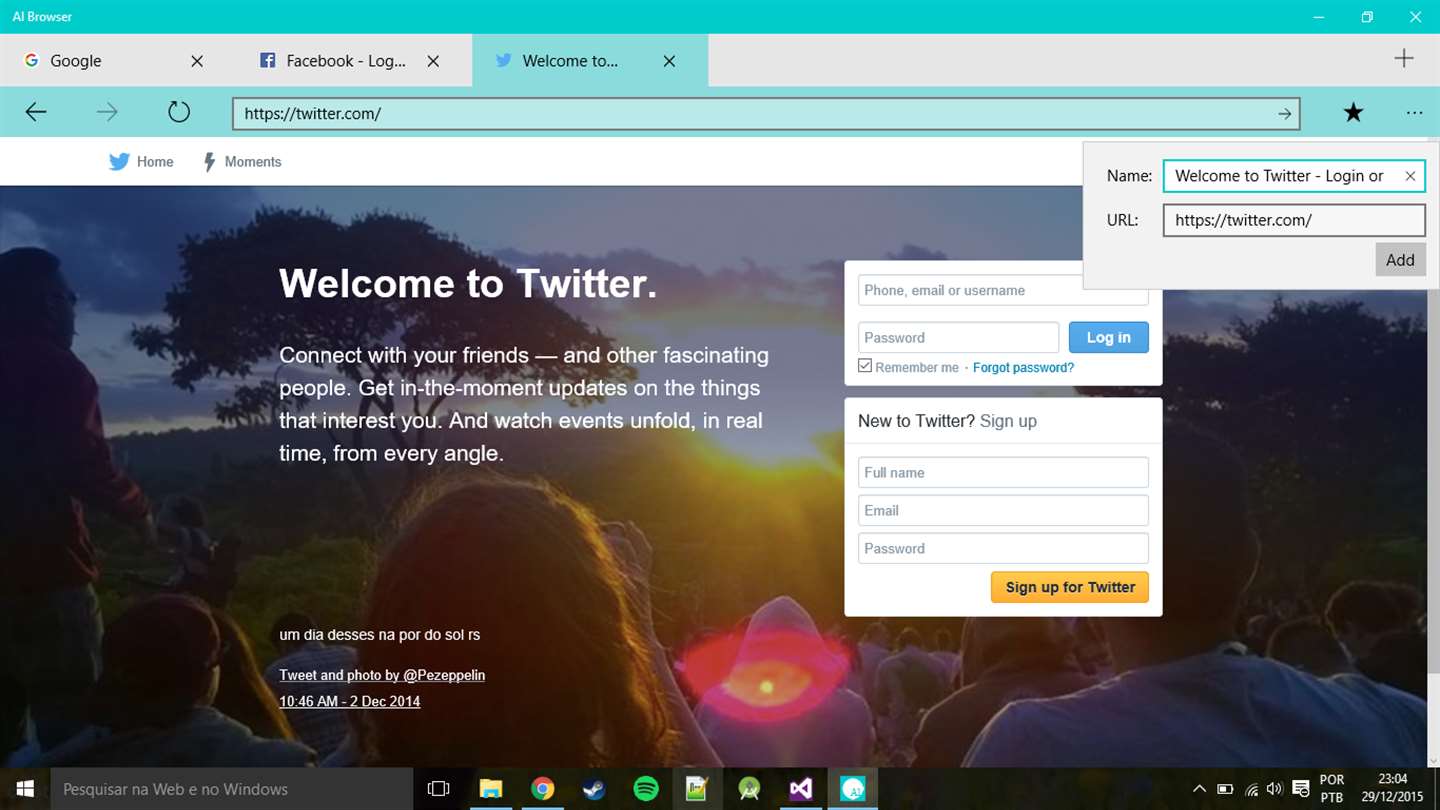Open a new tab with the plus icon
The width and height of the screenshot is (1440, 810).
pyautogui.click(x=1404, y=59)
